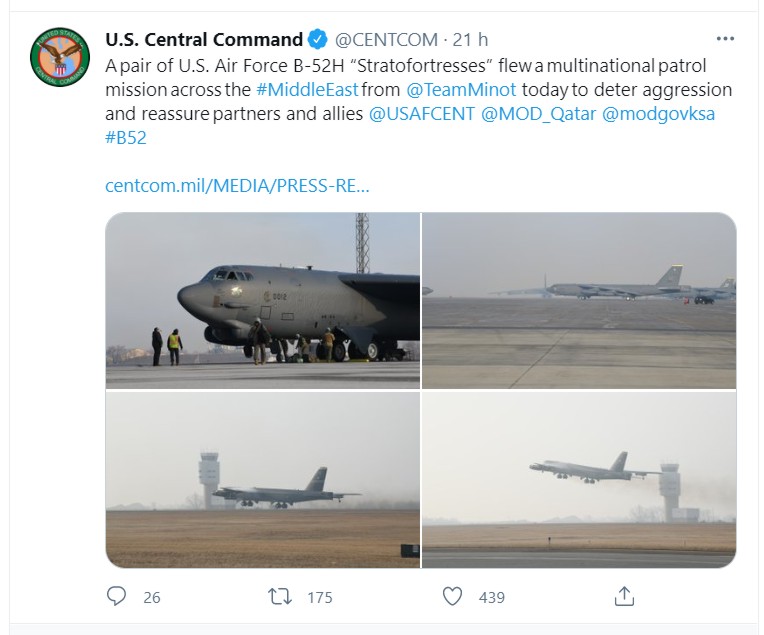Click the blue verified badge
Image resolution: width=764 pixels, height=635 pixels.
pos(317,40)
